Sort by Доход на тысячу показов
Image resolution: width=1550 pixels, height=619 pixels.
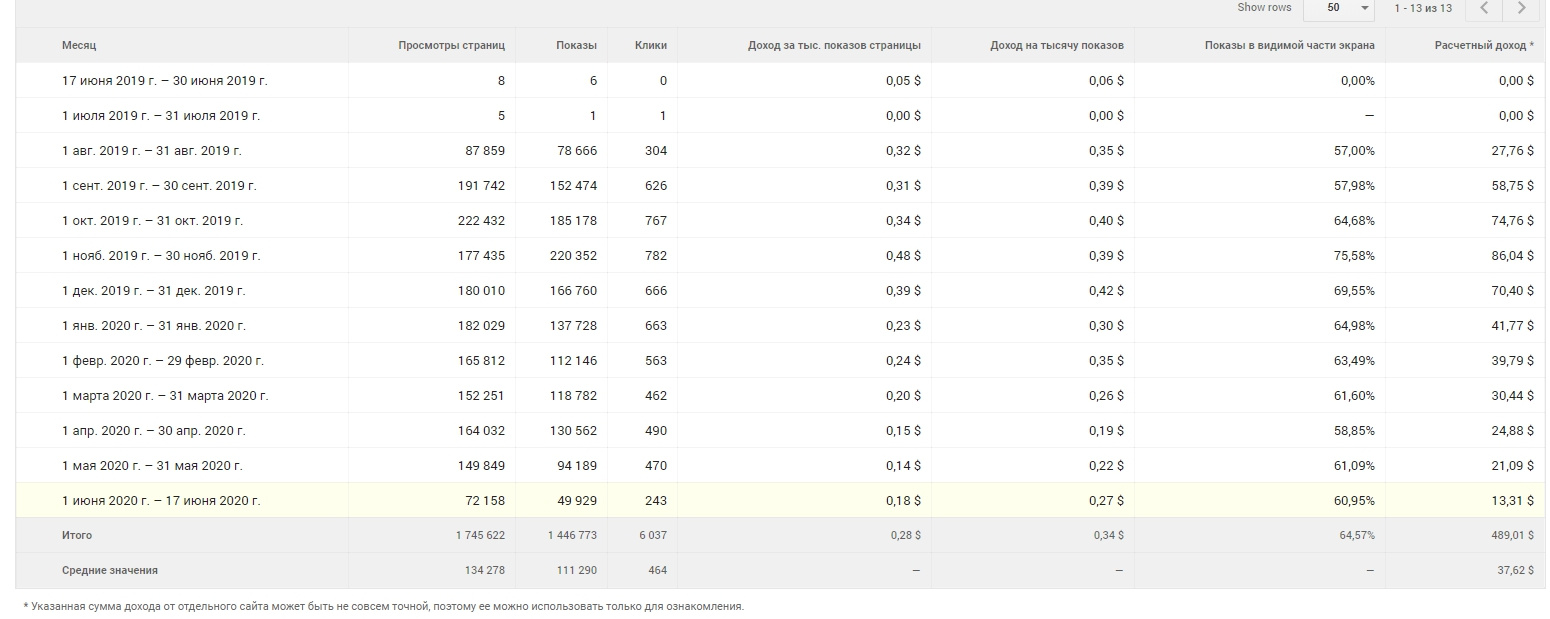click(x=1056, y=45)
